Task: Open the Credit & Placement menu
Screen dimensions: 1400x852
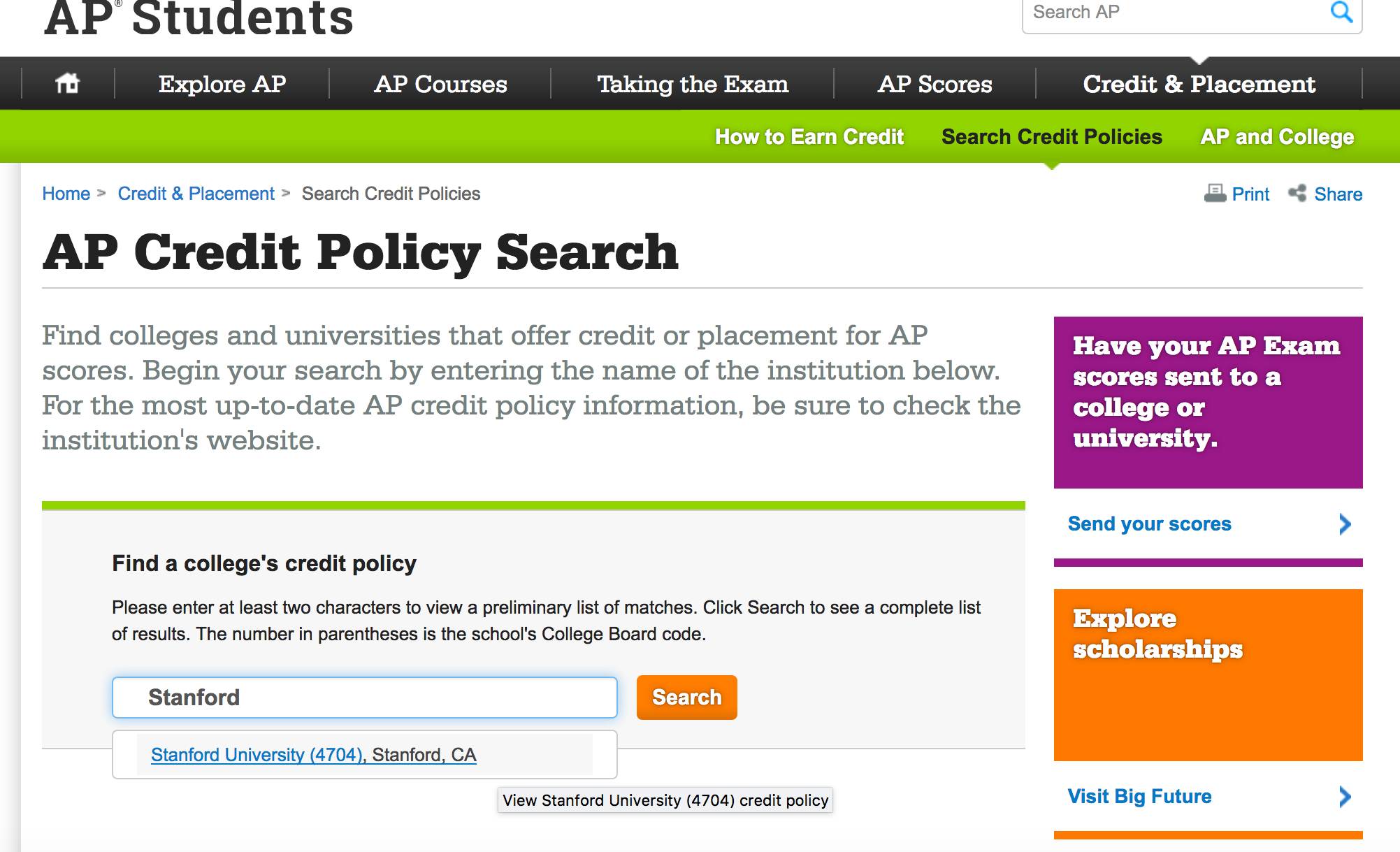Action: 1199,84
